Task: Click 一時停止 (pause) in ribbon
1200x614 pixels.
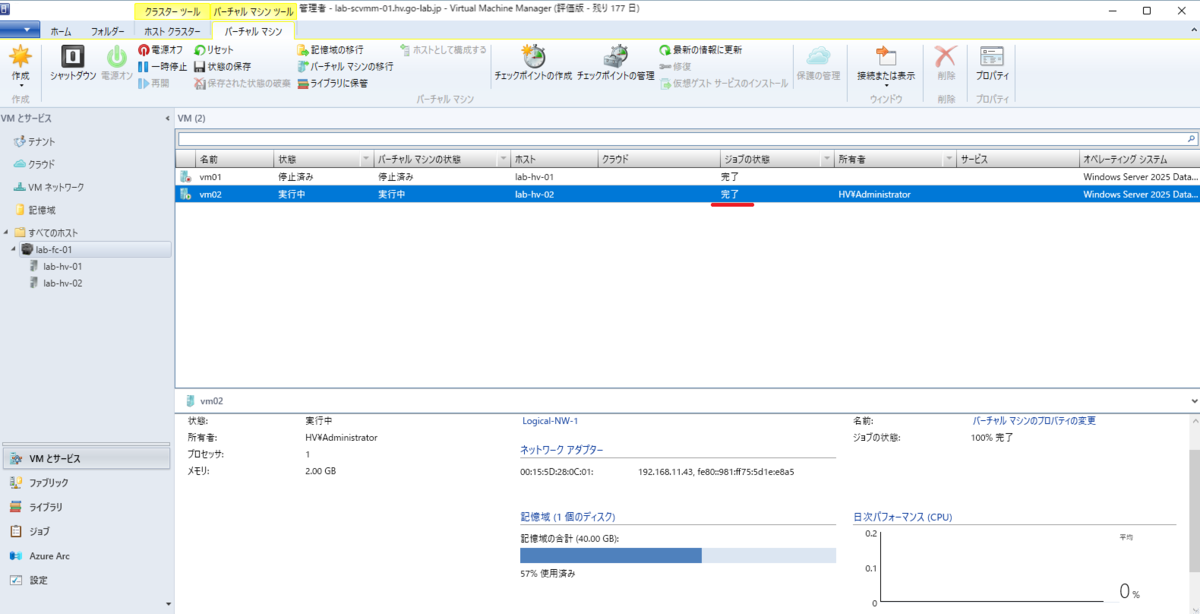Action: [x=162, y=66]
